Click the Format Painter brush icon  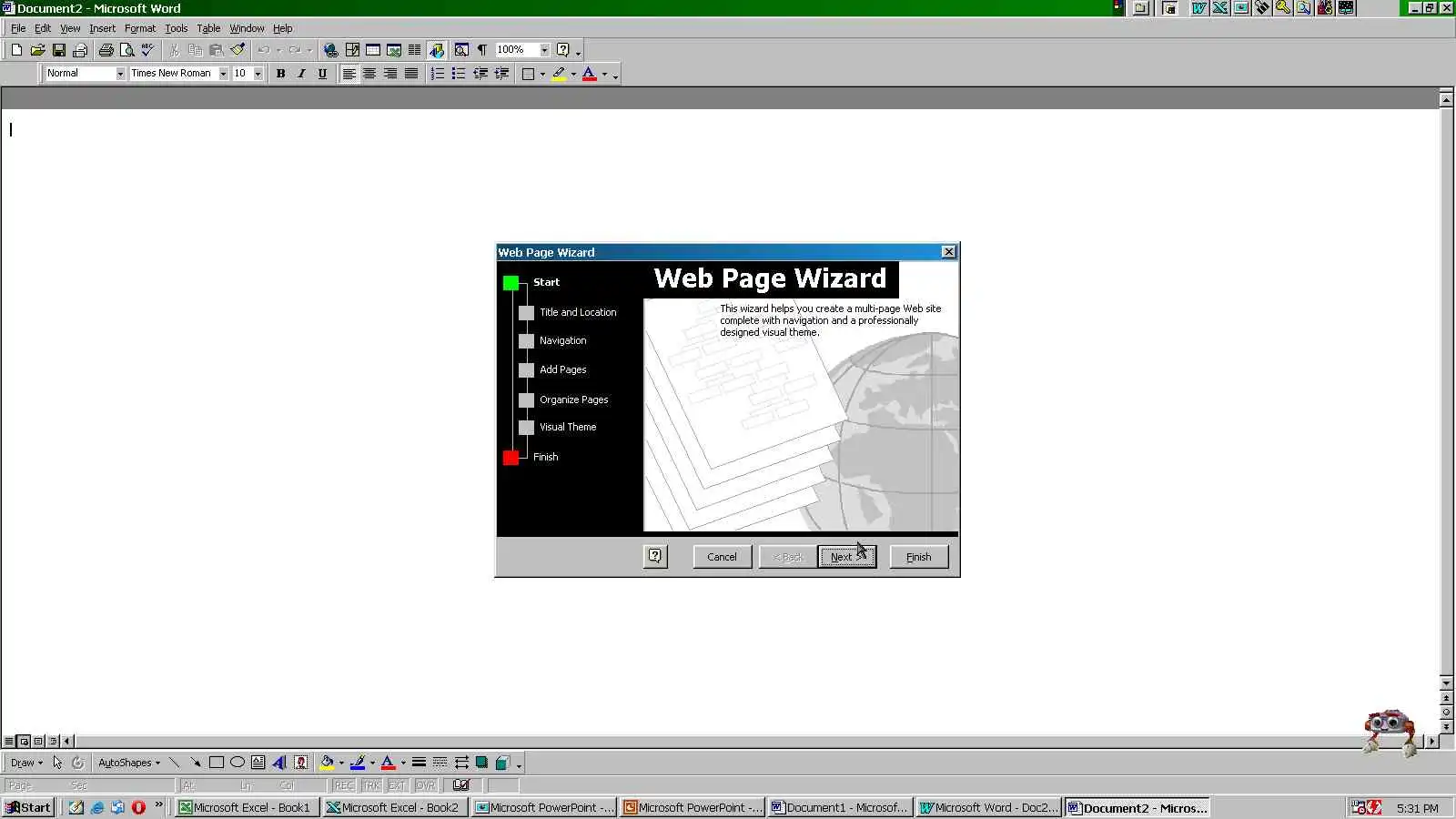[238, 50]
